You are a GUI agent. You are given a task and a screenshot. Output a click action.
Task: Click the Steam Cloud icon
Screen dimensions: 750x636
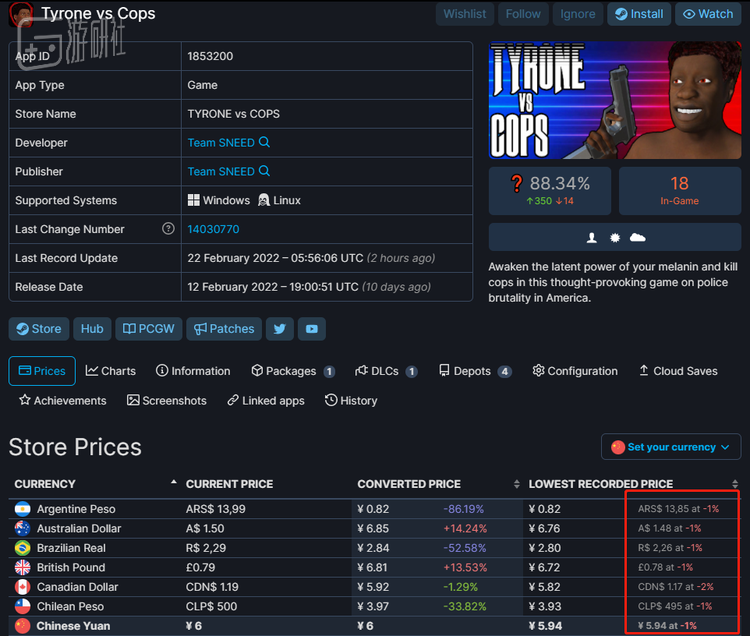pos(638,238)
